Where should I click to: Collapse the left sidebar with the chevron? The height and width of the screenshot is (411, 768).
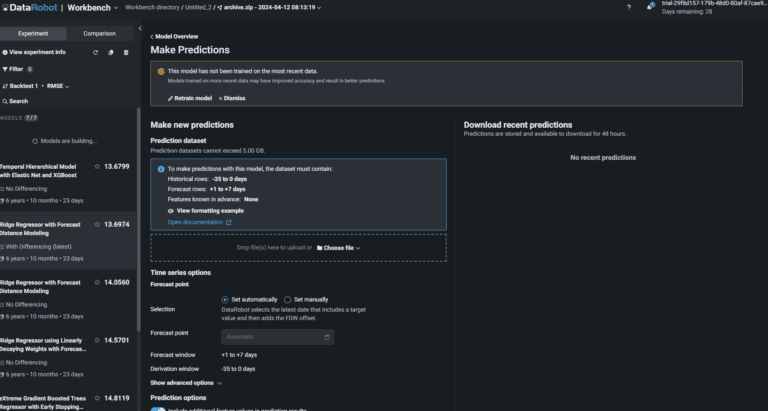coord(139,29)
